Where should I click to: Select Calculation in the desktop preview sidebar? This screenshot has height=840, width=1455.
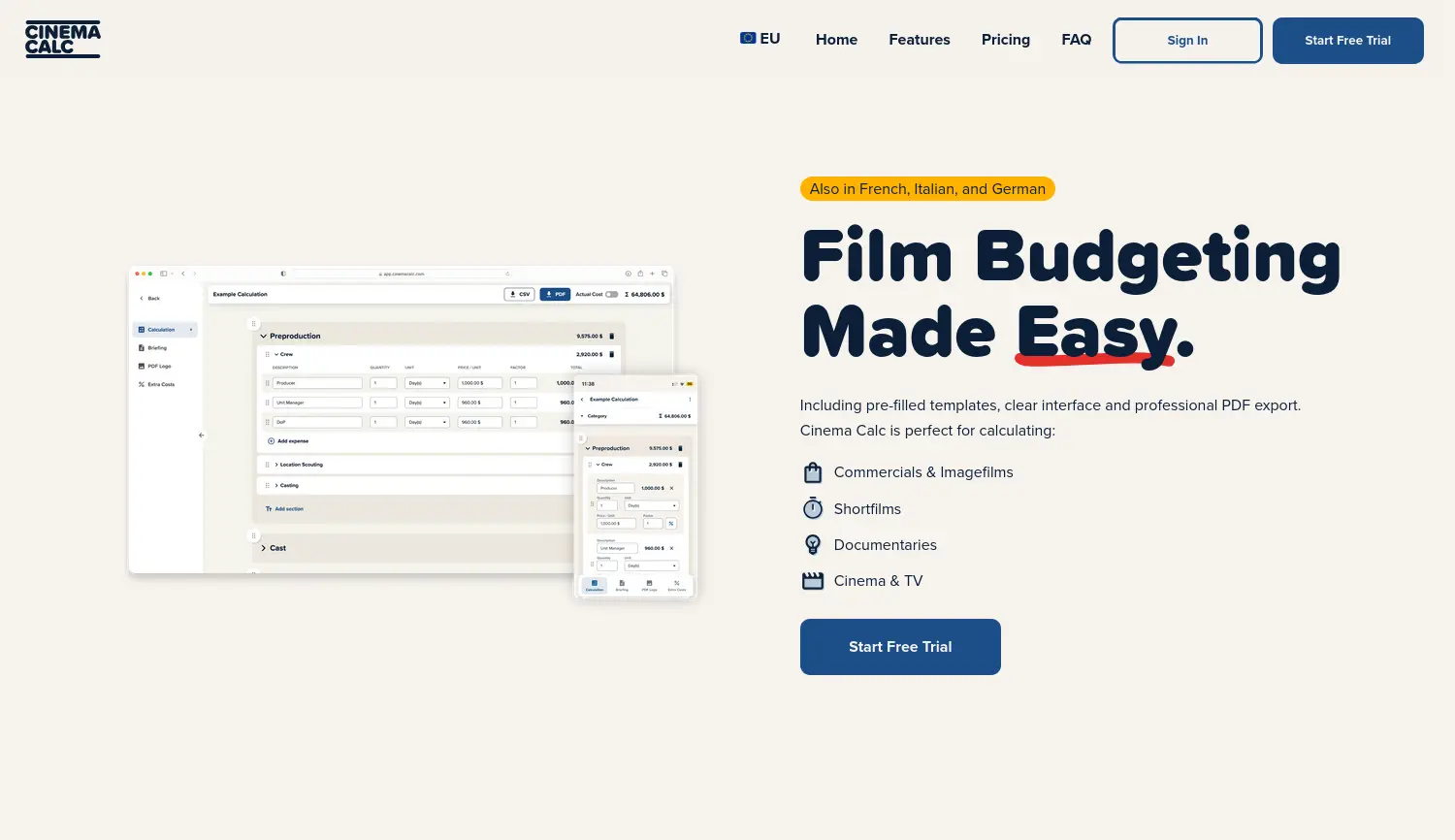tap(165, 330)
